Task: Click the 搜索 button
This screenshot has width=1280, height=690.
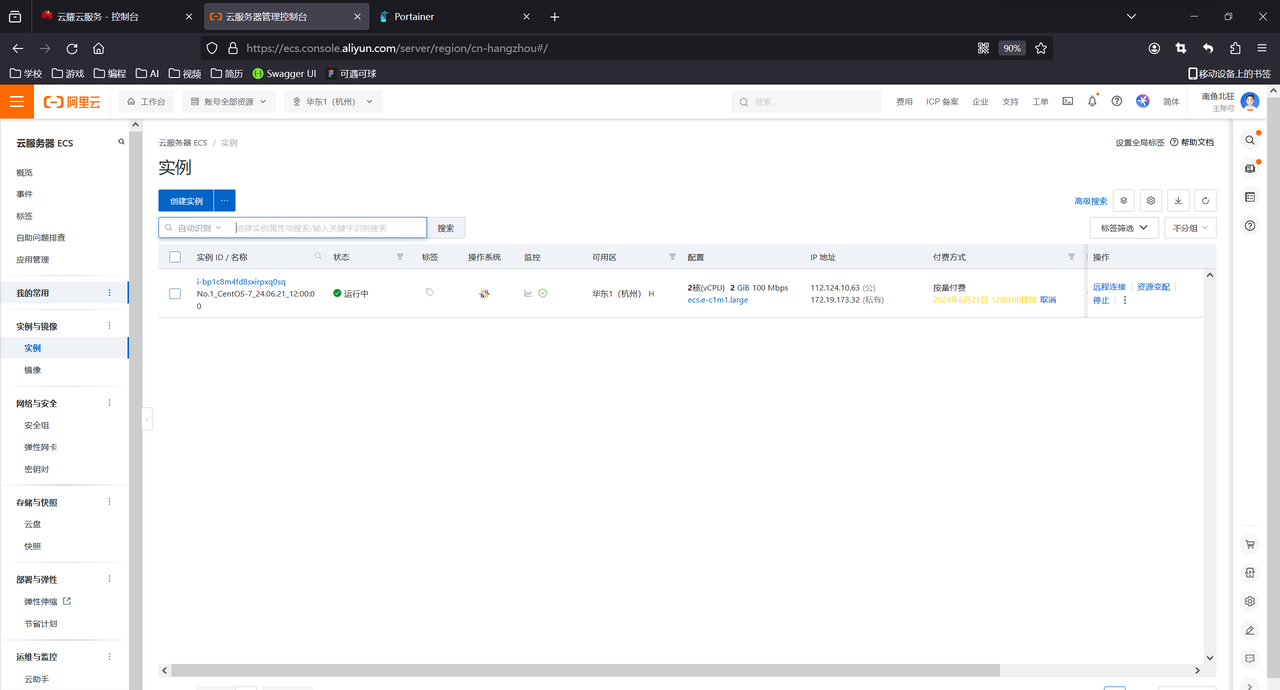Action: [x=446, y=228]
